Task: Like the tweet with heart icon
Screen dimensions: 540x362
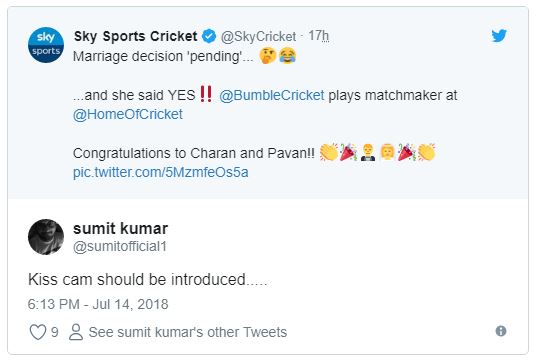Action: pos(38,332)
